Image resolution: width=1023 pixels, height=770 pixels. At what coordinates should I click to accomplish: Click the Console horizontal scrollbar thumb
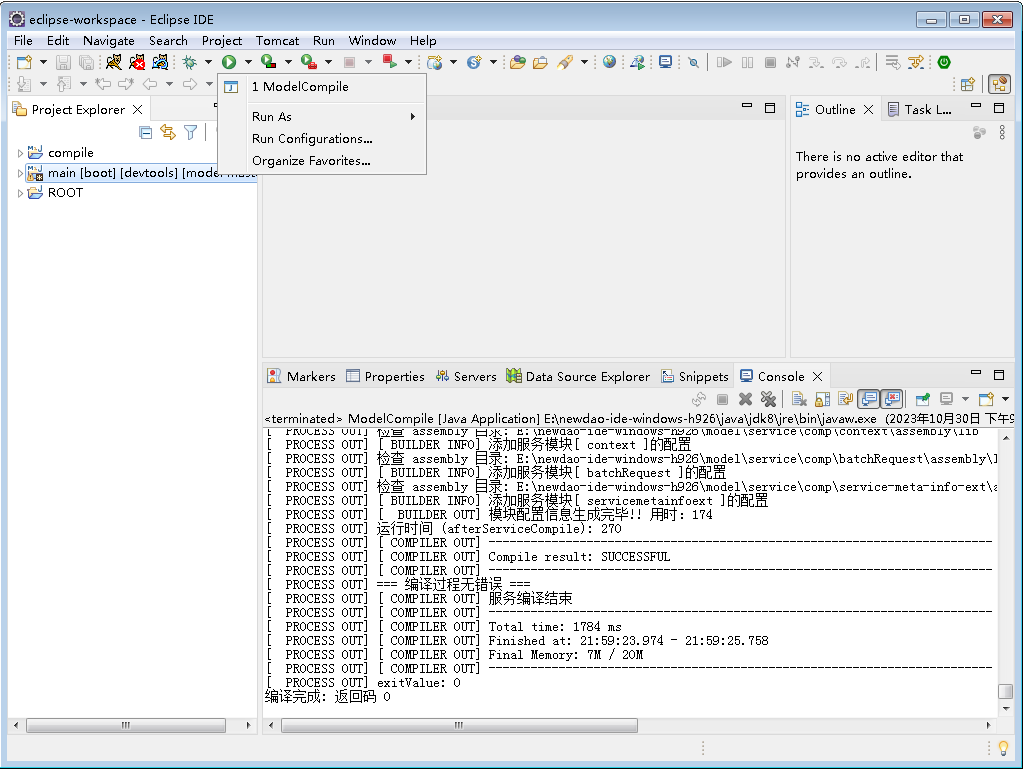point(459,726)
